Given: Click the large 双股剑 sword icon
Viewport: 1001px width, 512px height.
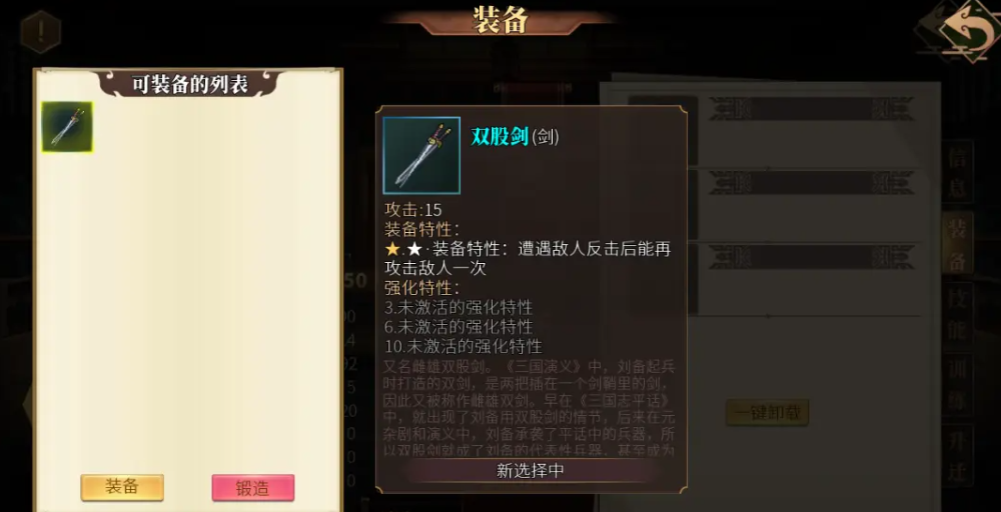Looking at the screenshot, I should point(421,155).
